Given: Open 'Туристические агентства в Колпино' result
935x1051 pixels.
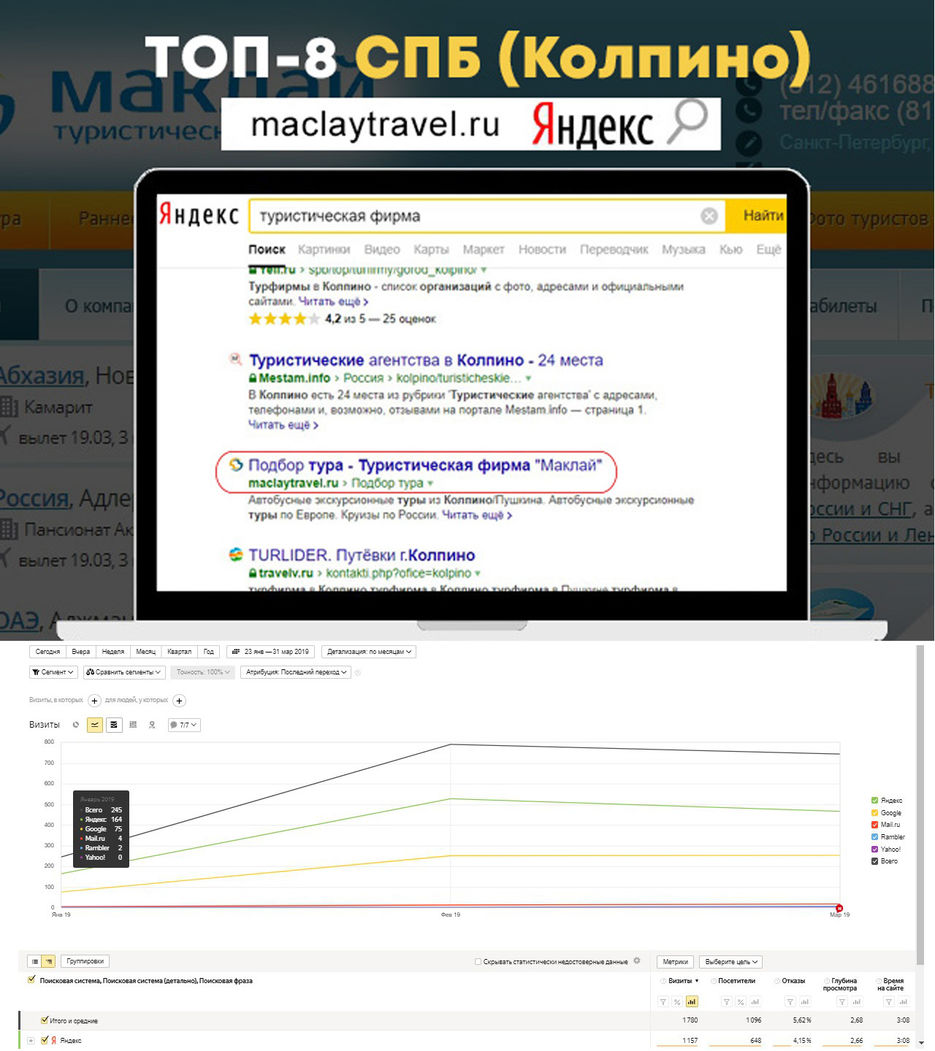Looking at the screenshot, I should tap(426, 360).
